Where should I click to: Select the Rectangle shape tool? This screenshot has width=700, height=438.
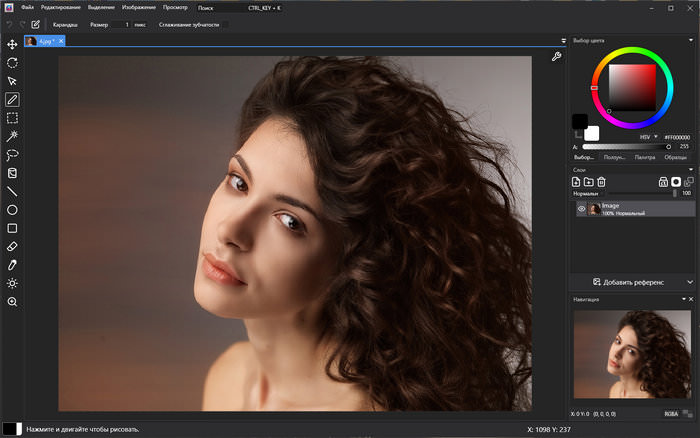click(x=12, y=228)
